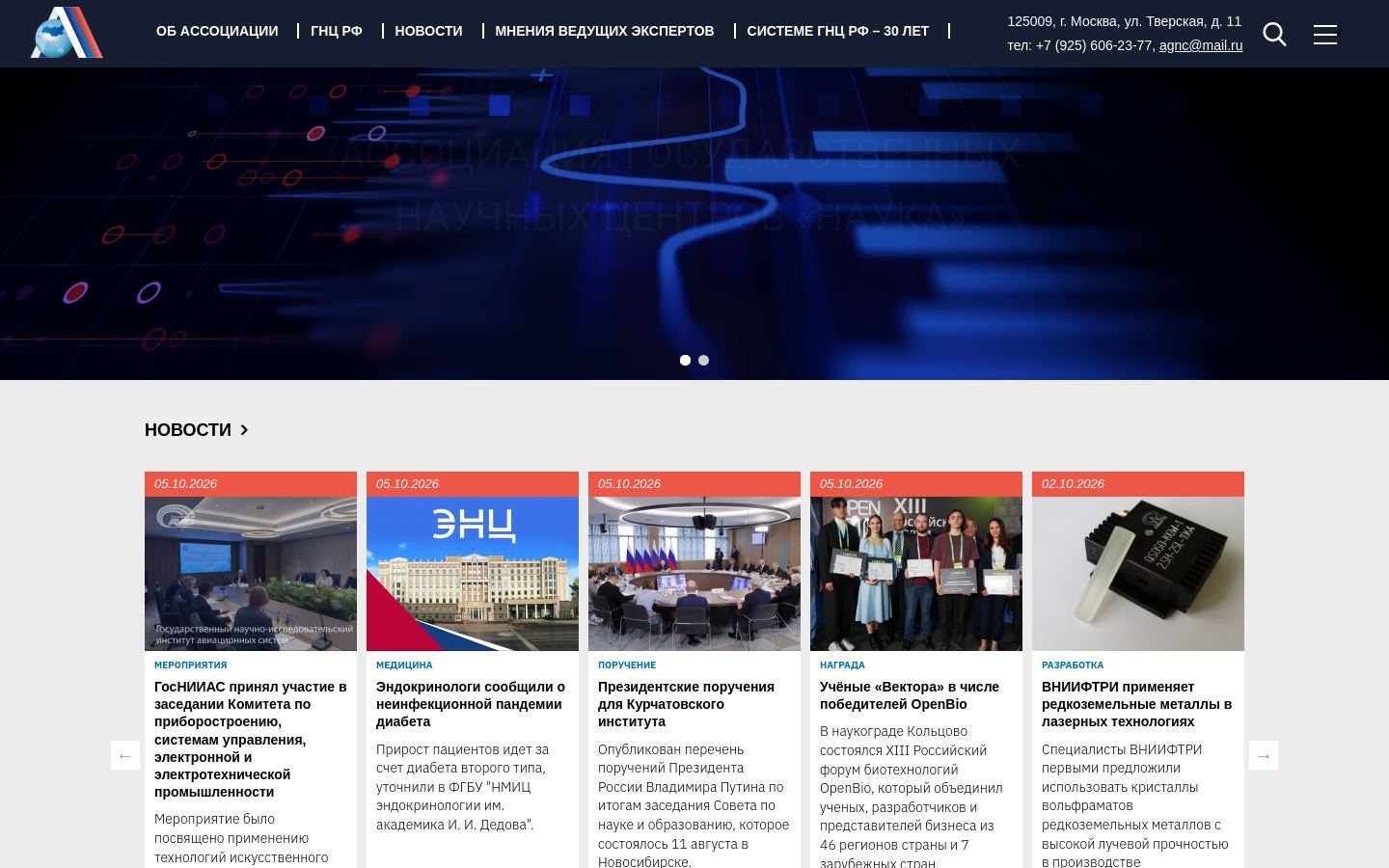Open the site search magnifier icon
The image size is (1389, 868).
pyautogui.click(x=1274, y=35)
